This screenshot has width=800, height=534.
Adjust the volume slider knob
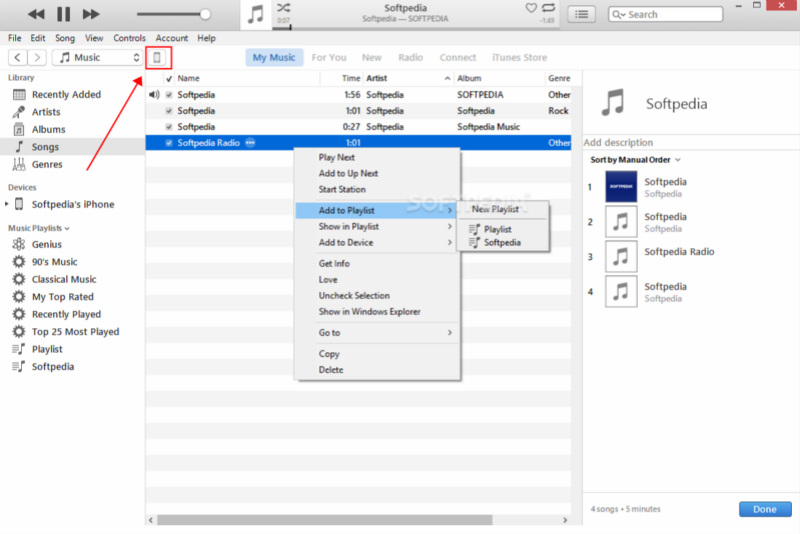pyautogui.click(x=205, y=14)
